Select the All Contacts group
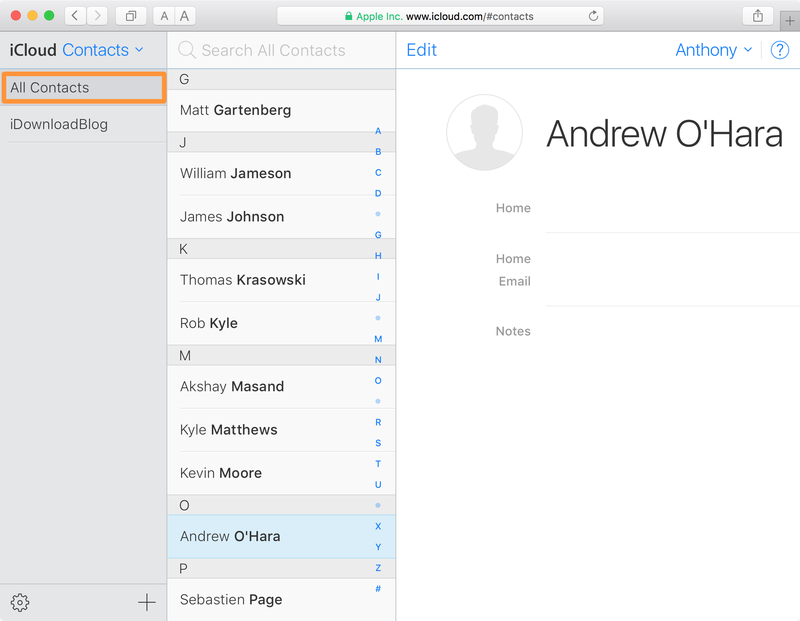 [84, 88]
